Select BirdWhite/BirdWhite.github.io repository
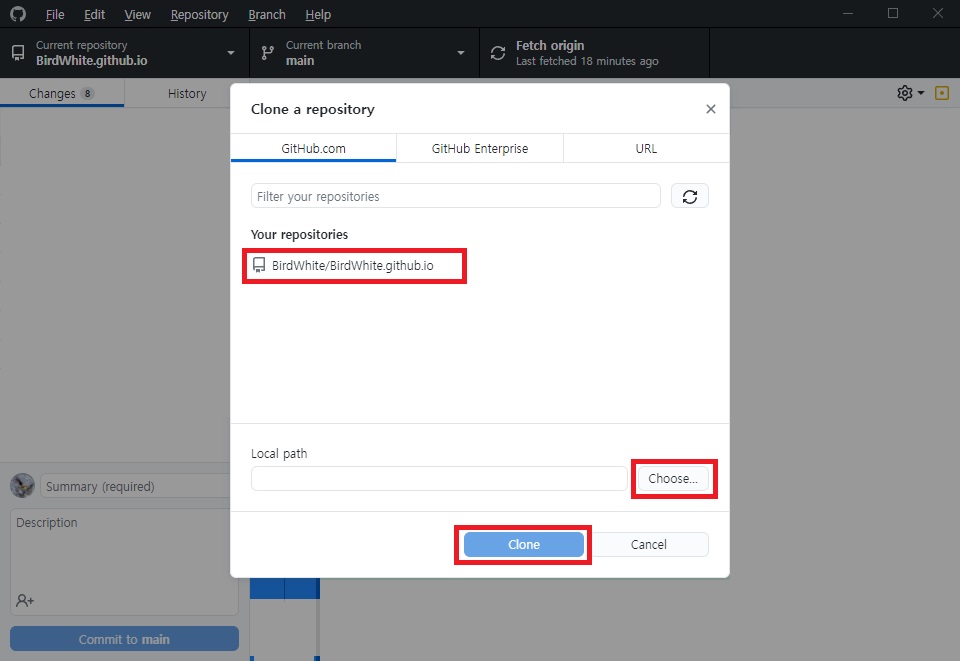 [352, 266]
